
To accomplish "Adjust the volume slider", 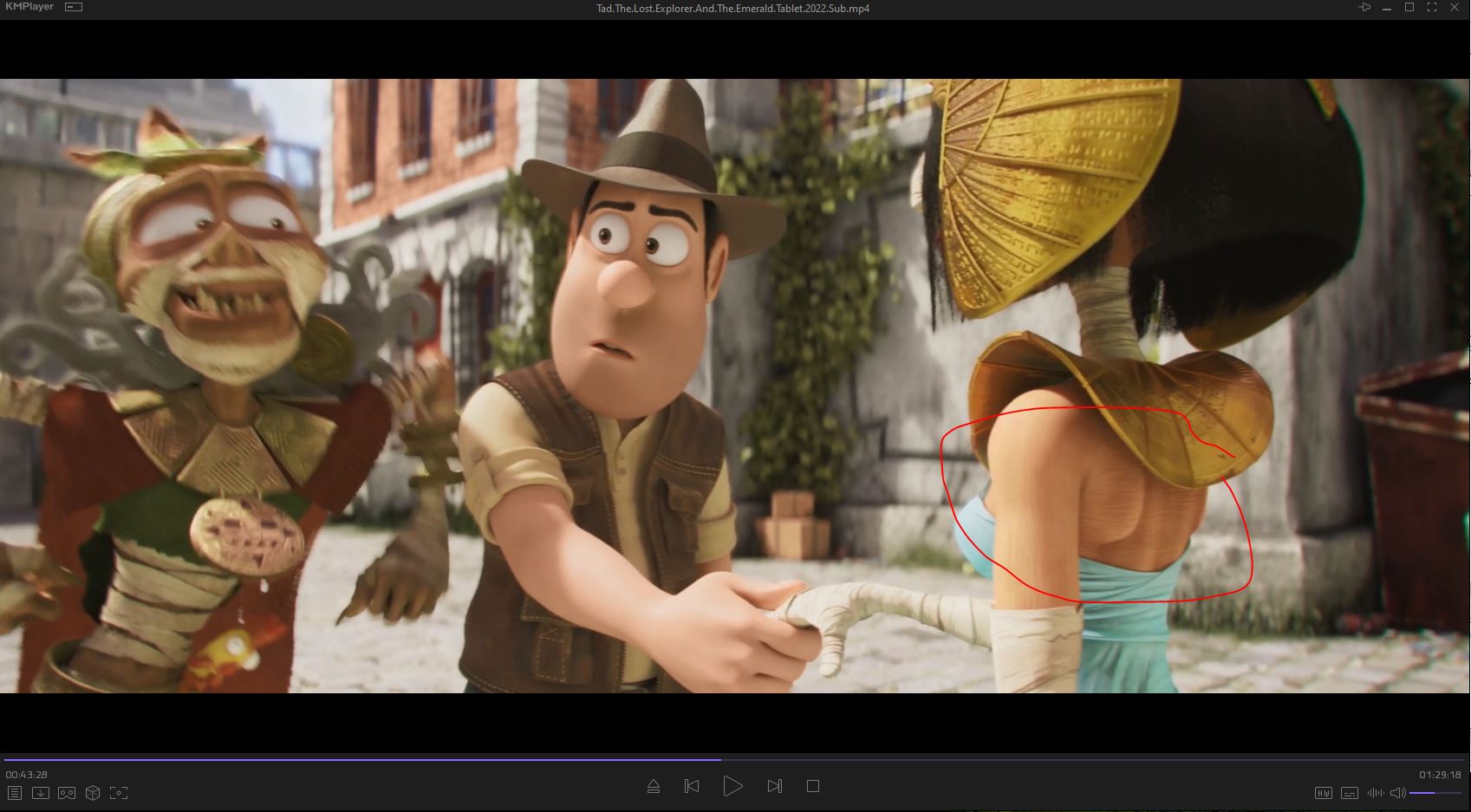I will tap(1435, 793).
